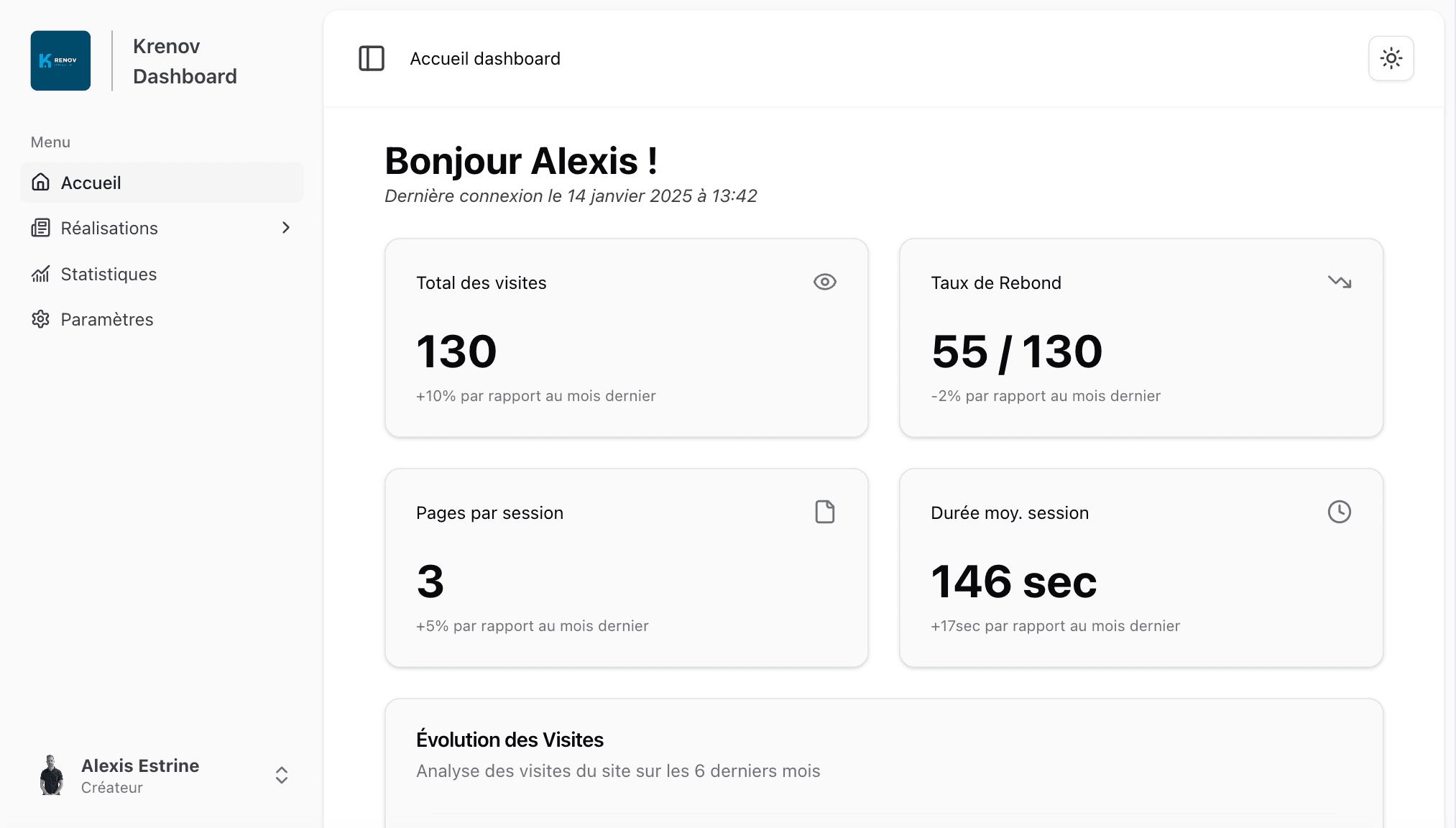Screen dimensions: 1456x828
Task: Click the Accueil dashboard breadcrumb
Action: pyautogui.click(x=485, y=59)
